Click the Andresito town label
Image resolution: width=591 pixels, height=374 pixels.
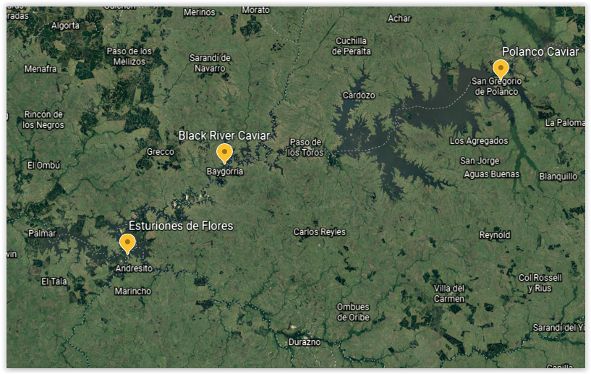[134, 268]
